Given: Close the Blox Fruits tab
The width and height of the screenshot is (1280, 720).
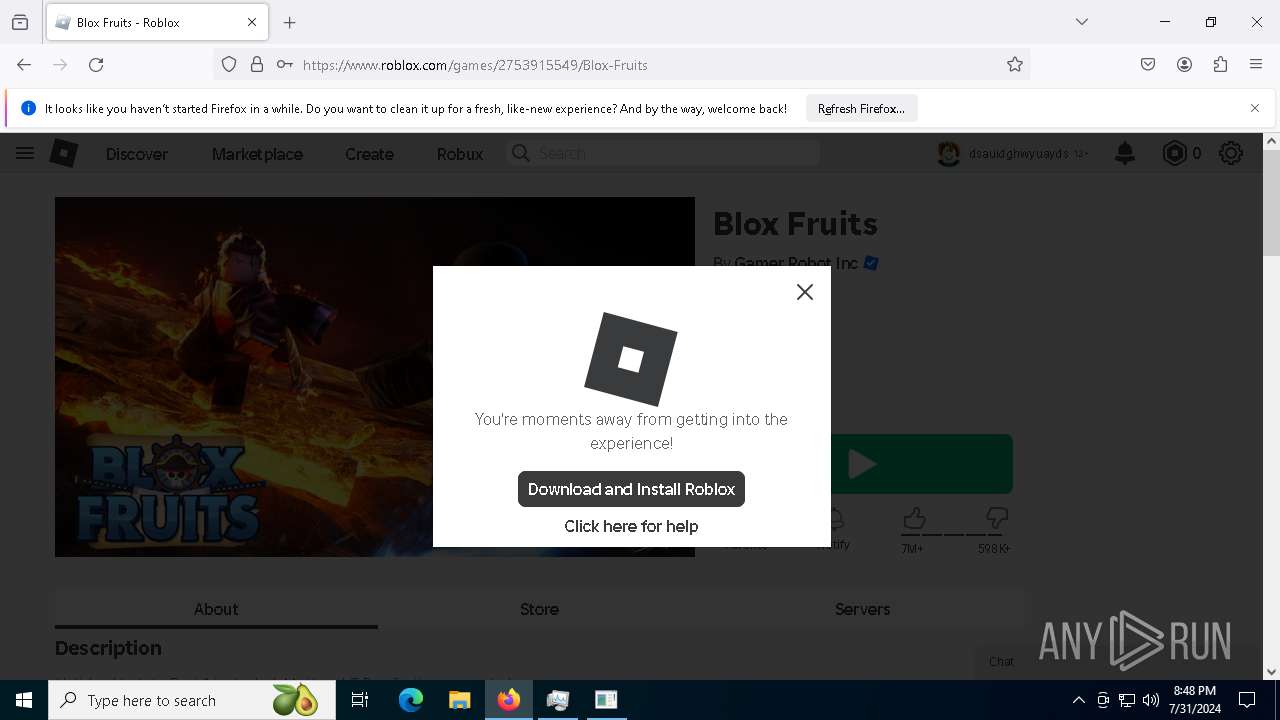Looking at the screenshot, I should (x=252, y=22).
